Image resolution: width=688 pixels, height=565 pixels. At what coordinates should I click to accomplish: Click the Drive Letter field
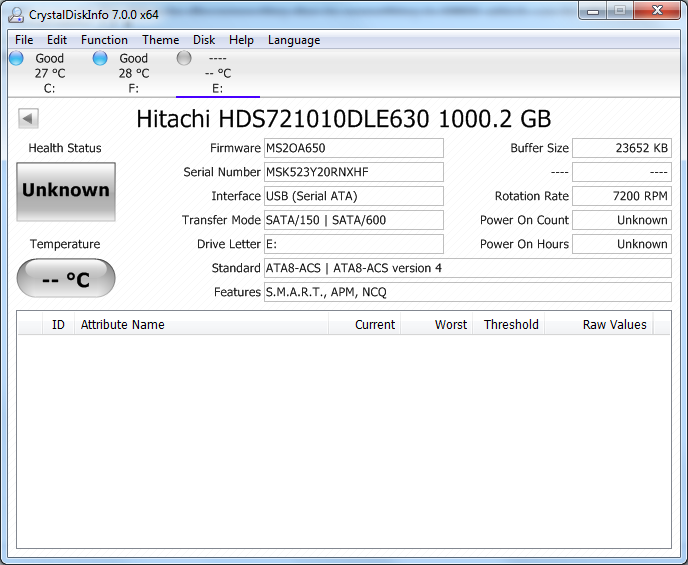(x=354, y=244)
